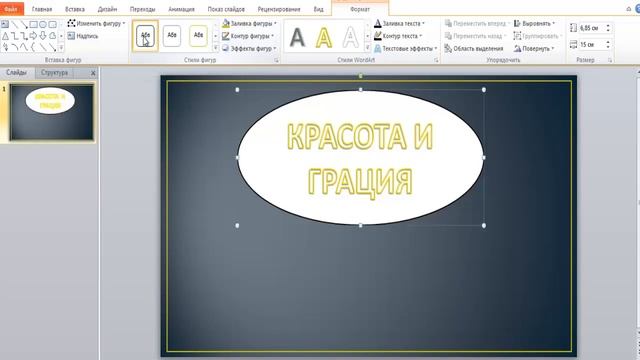Image resolution: width=640 pixels, height=360 pixels.
Task: Open Повернуть rotate dropdown
Action: click(x=534, y=48)
